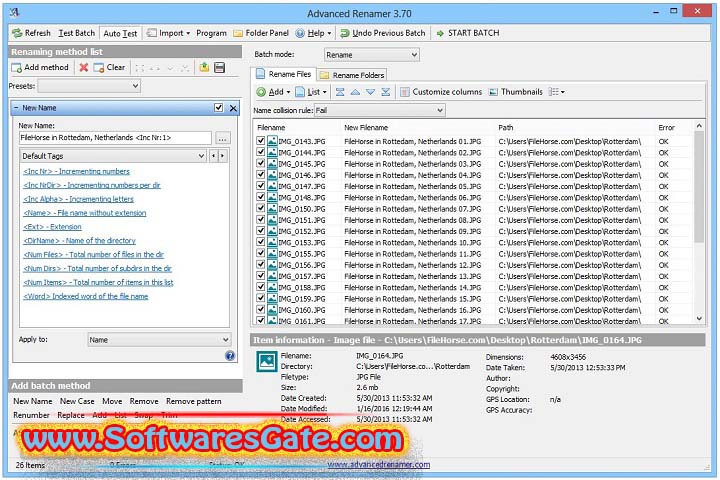
Task: Toggle Auto Test
Action: coord(120,34)
